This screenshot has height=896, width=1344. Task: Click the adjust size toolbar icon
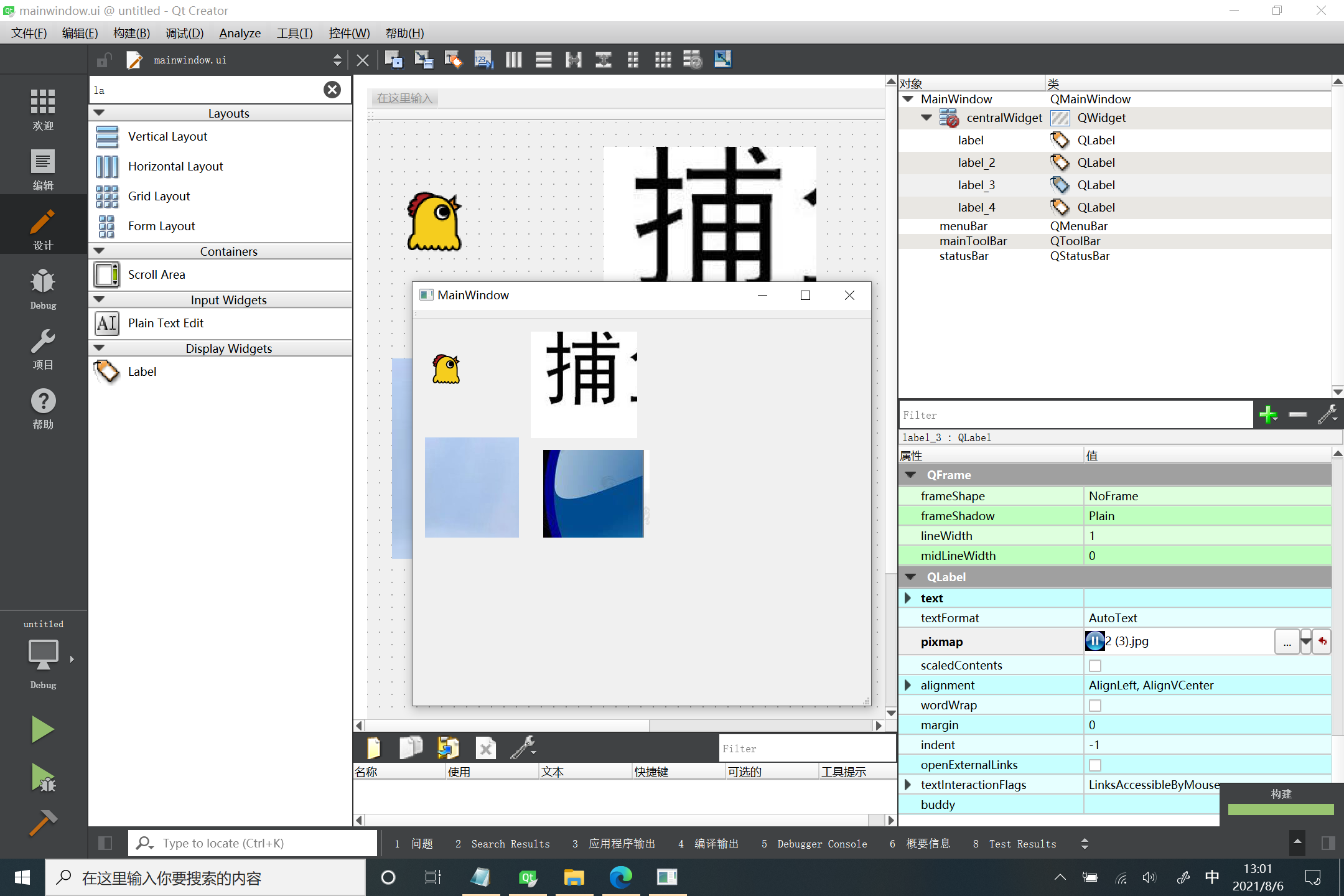[722, 60]
